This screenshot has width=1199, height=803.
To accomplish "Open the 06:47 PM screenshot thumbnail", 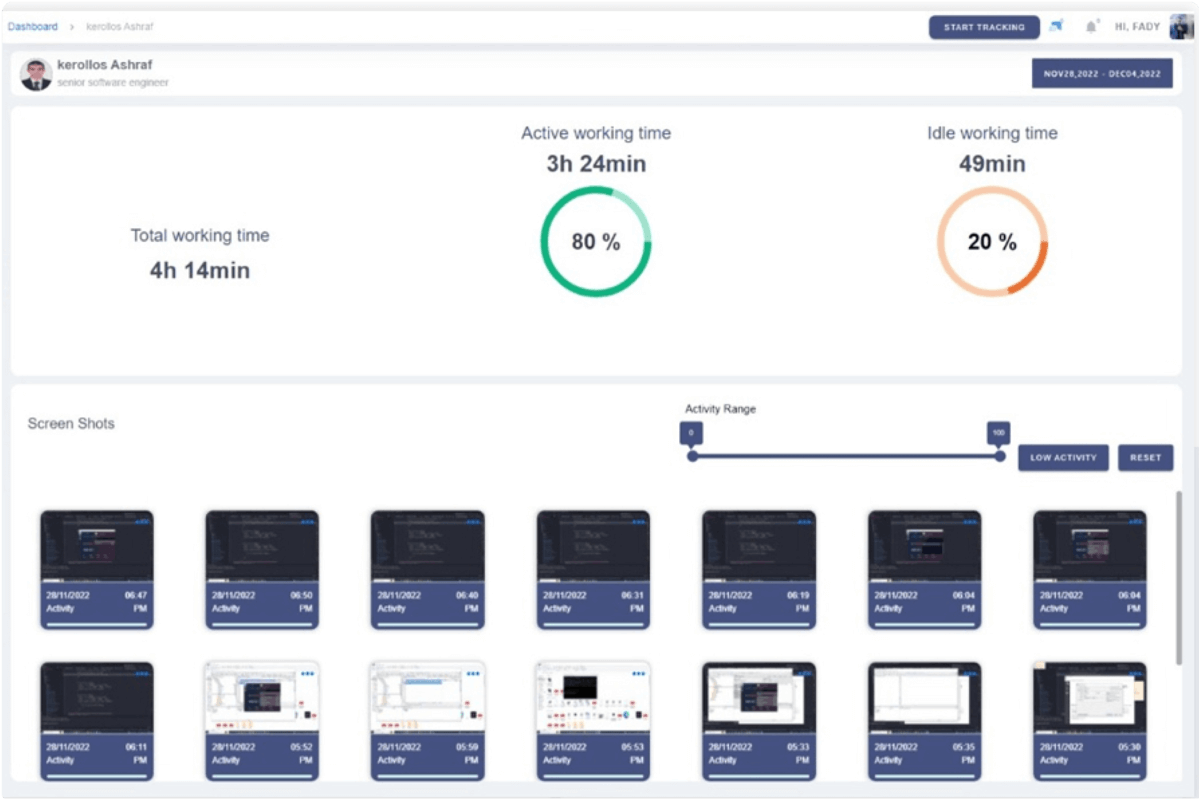I will (96, 547).
